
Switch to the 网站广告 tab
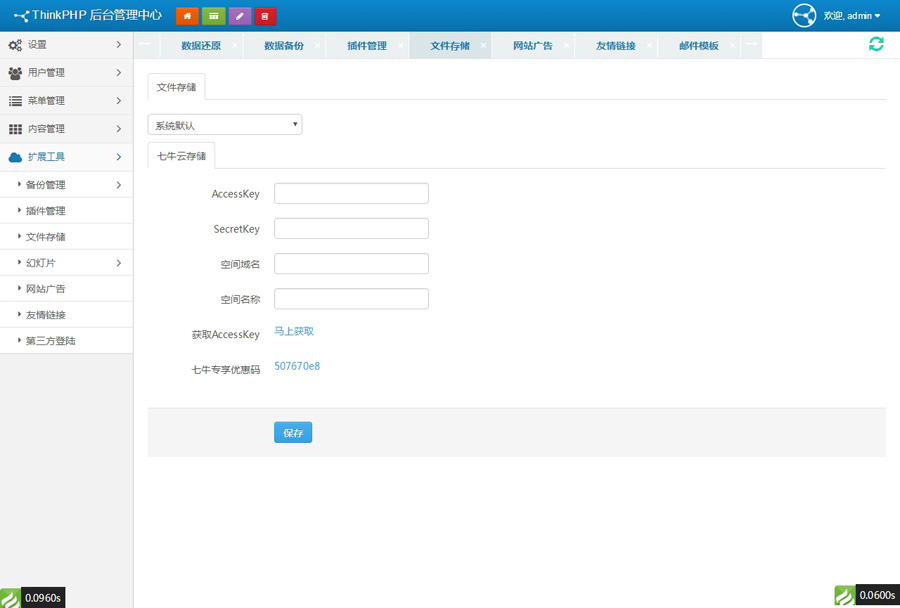tap(532, 46)
